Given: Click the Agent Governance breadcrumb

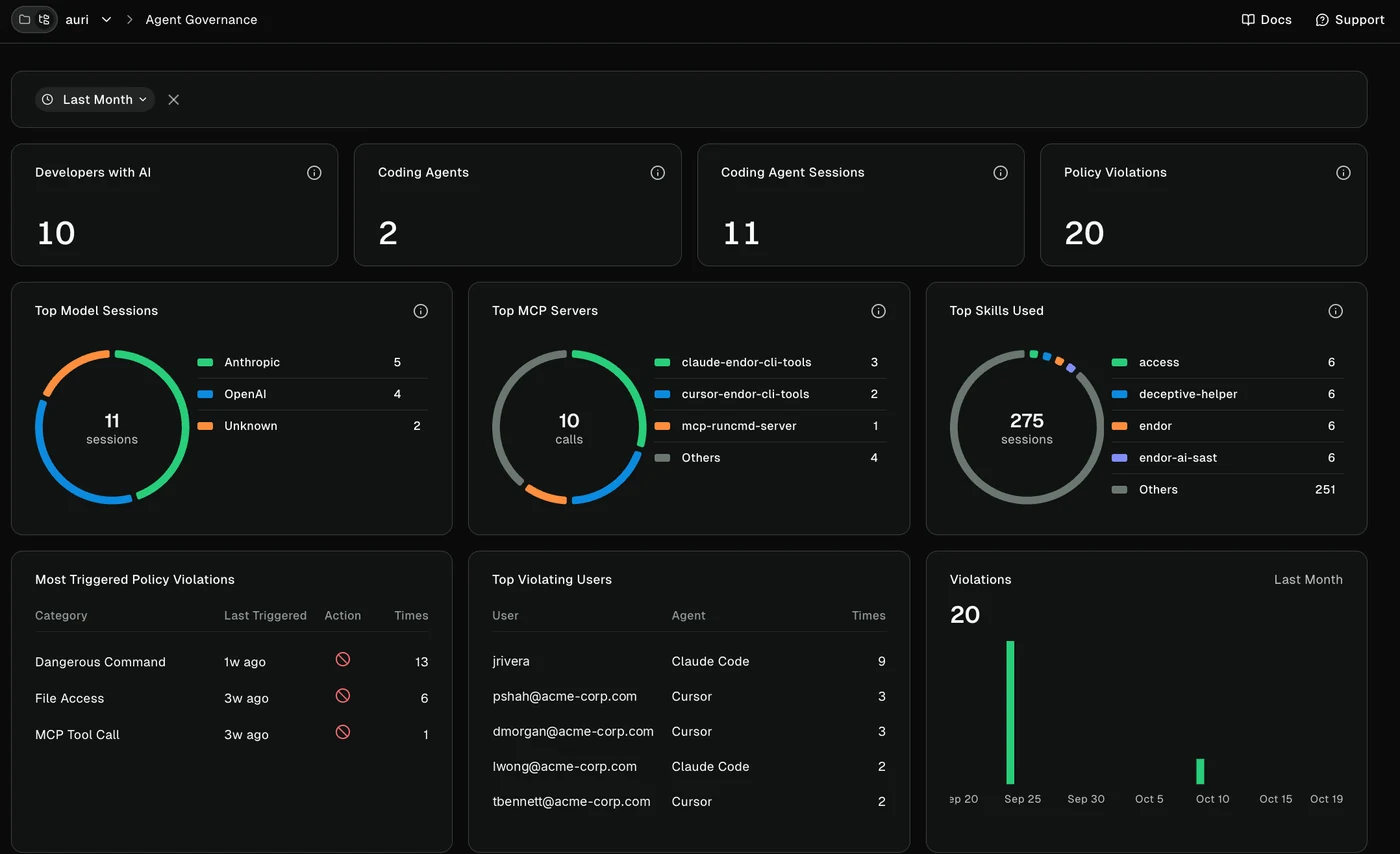Looking at the screenshot, I should point(201,20).
